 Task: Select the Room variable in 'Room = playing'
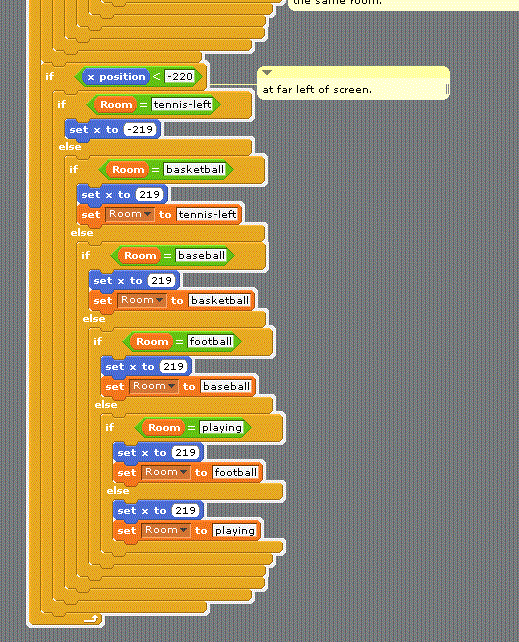164,427
